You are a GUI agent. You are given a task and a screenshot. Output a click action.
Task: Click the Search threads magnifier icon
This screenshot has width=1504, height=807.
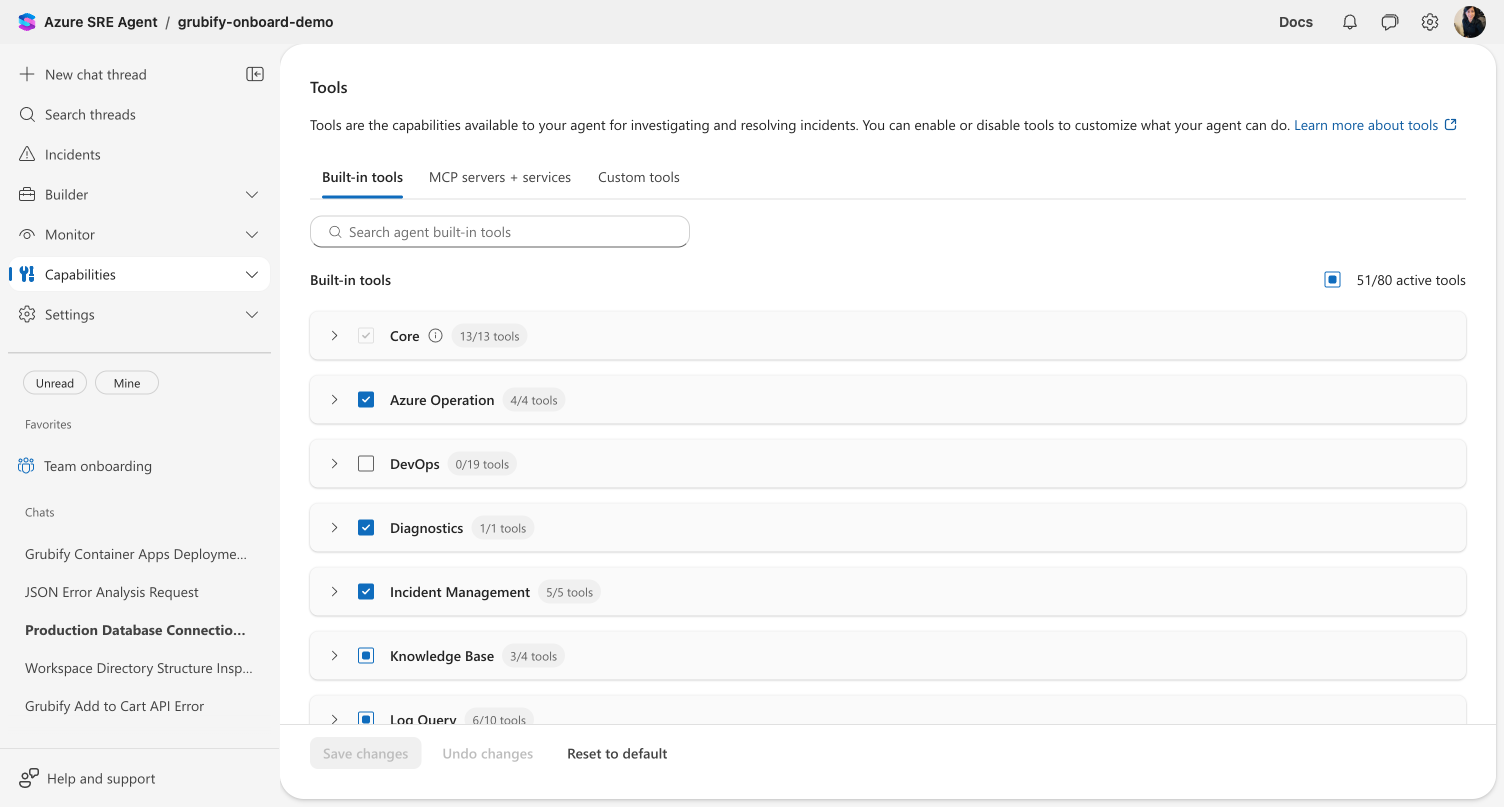tap(27, 114)
